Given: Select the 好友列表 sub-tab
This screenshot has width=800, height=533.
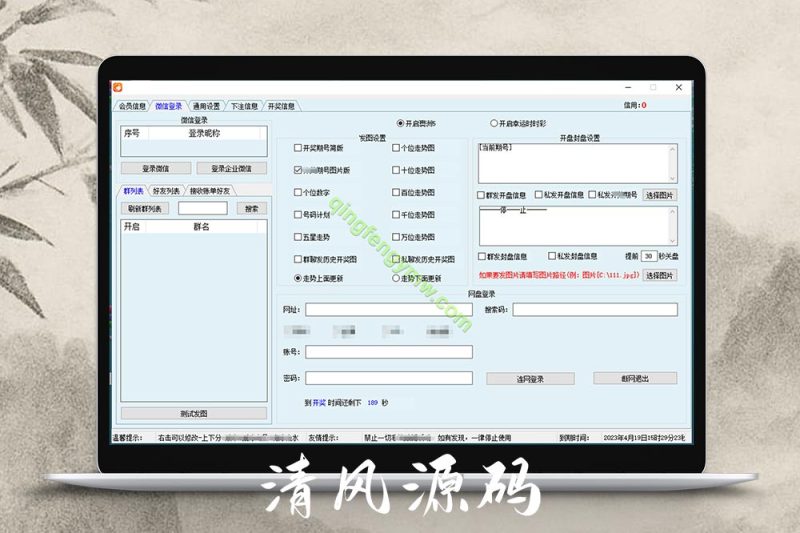Looking at the screenshot, I should click(166, 190).
